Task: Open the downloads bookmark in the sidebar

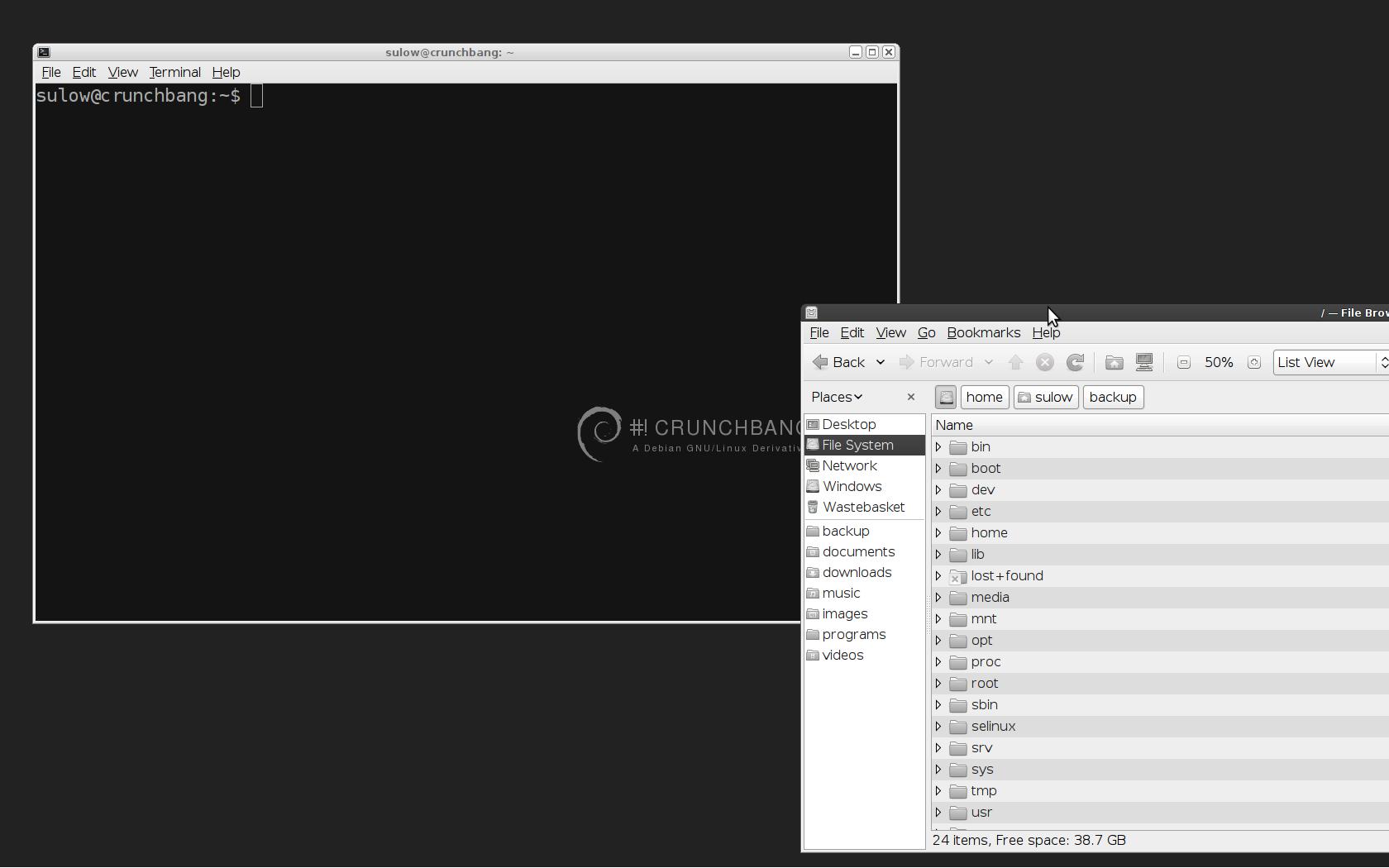Action: tap(864, 572)
